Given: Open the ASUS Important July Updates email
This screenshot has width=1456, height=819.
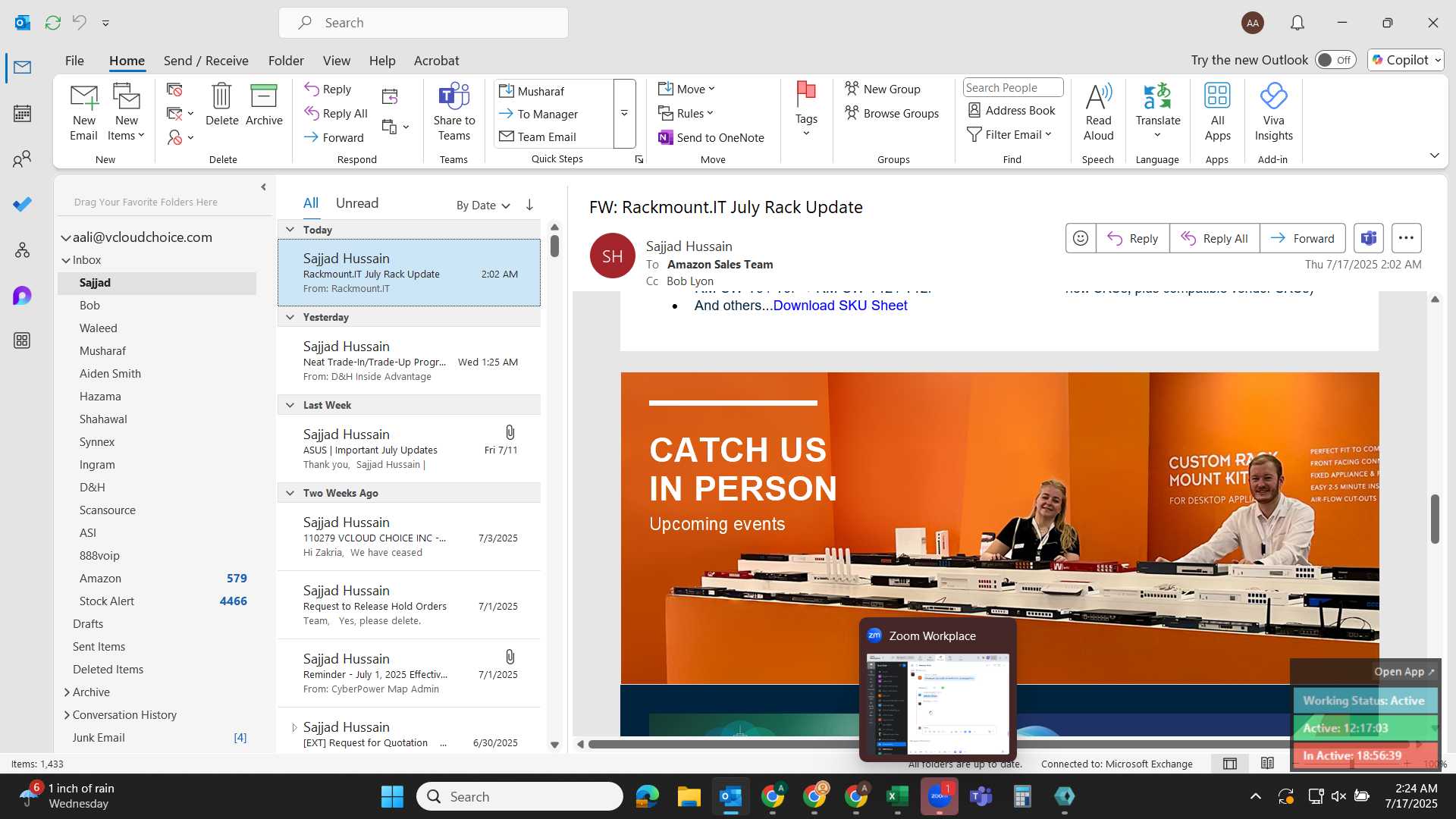Looking at the screenshot, I should coord(409,449).
